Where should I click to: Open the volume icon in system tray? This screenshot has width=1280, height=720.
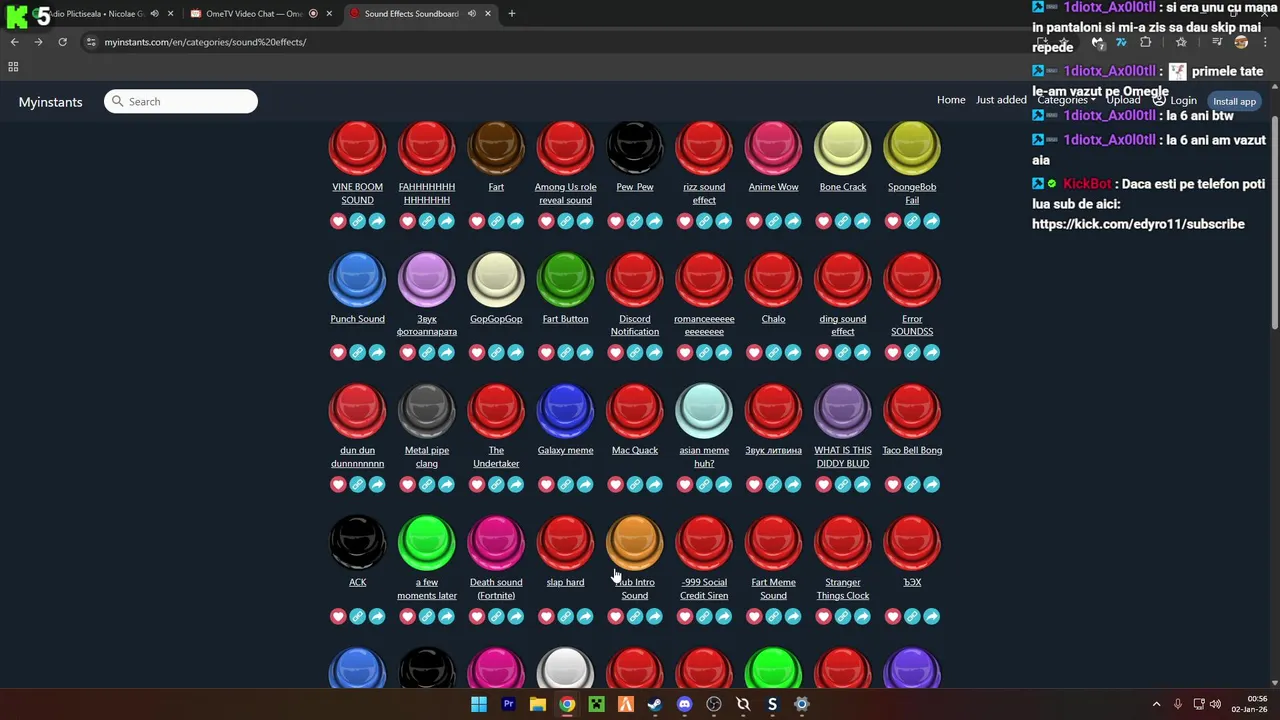coord(1215,704)
